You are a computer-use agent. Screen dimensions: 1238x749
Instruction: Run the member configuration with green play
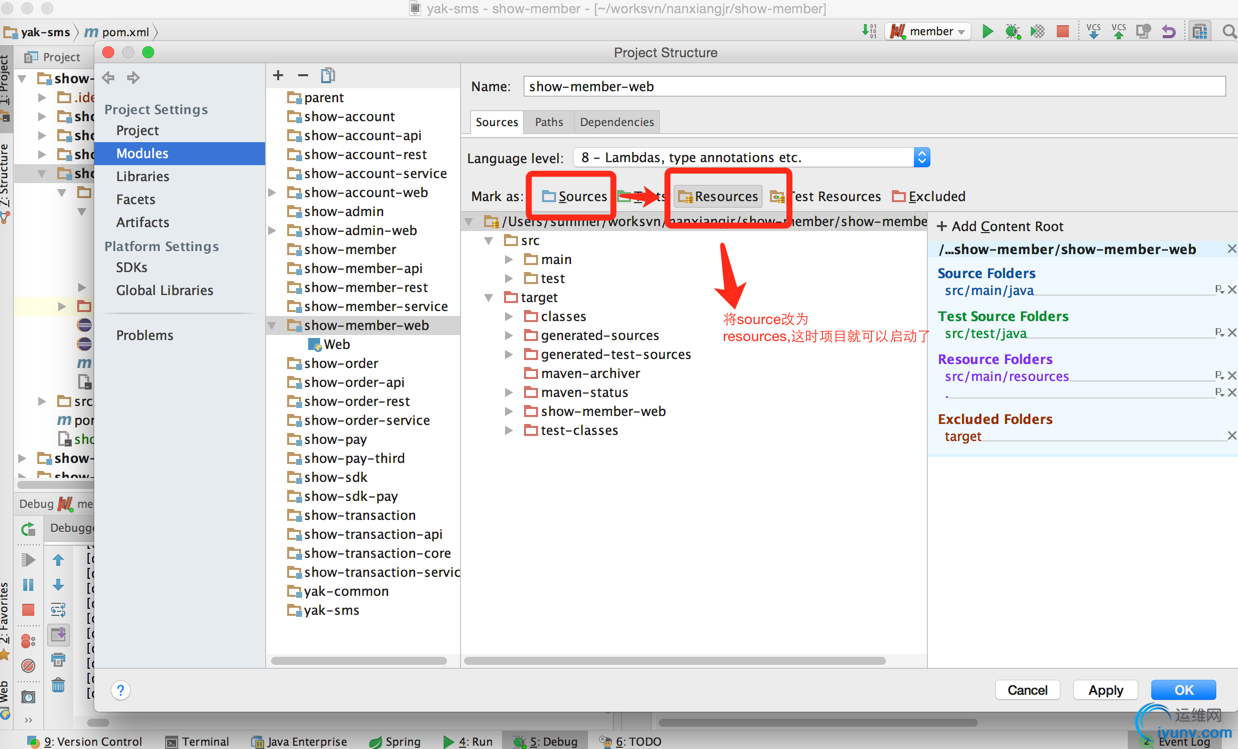988,31
